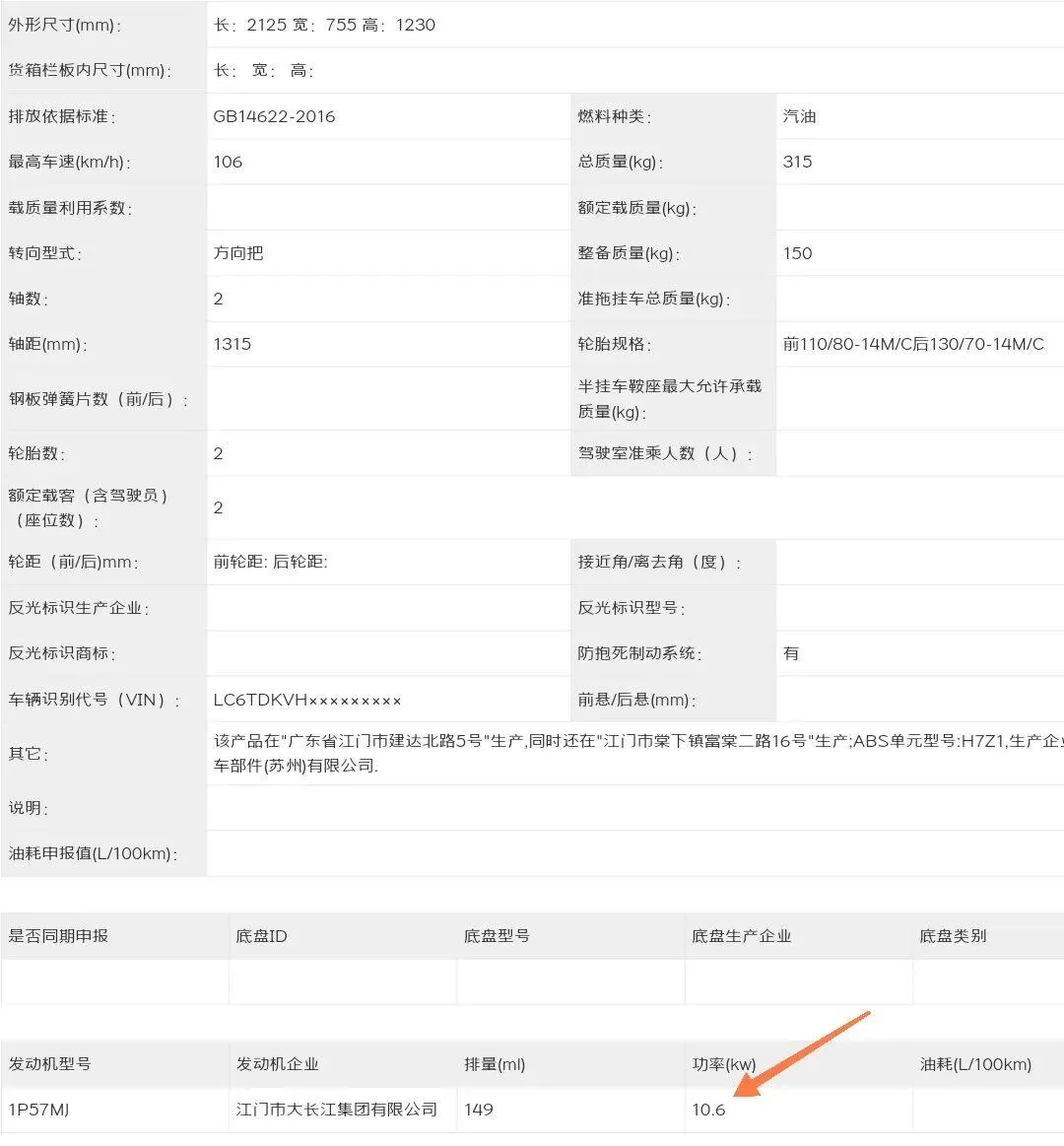The height and width of the screenshot is (1146, 1064).
Task: Select label 轮距（前/后)mm
Action: 73,562
